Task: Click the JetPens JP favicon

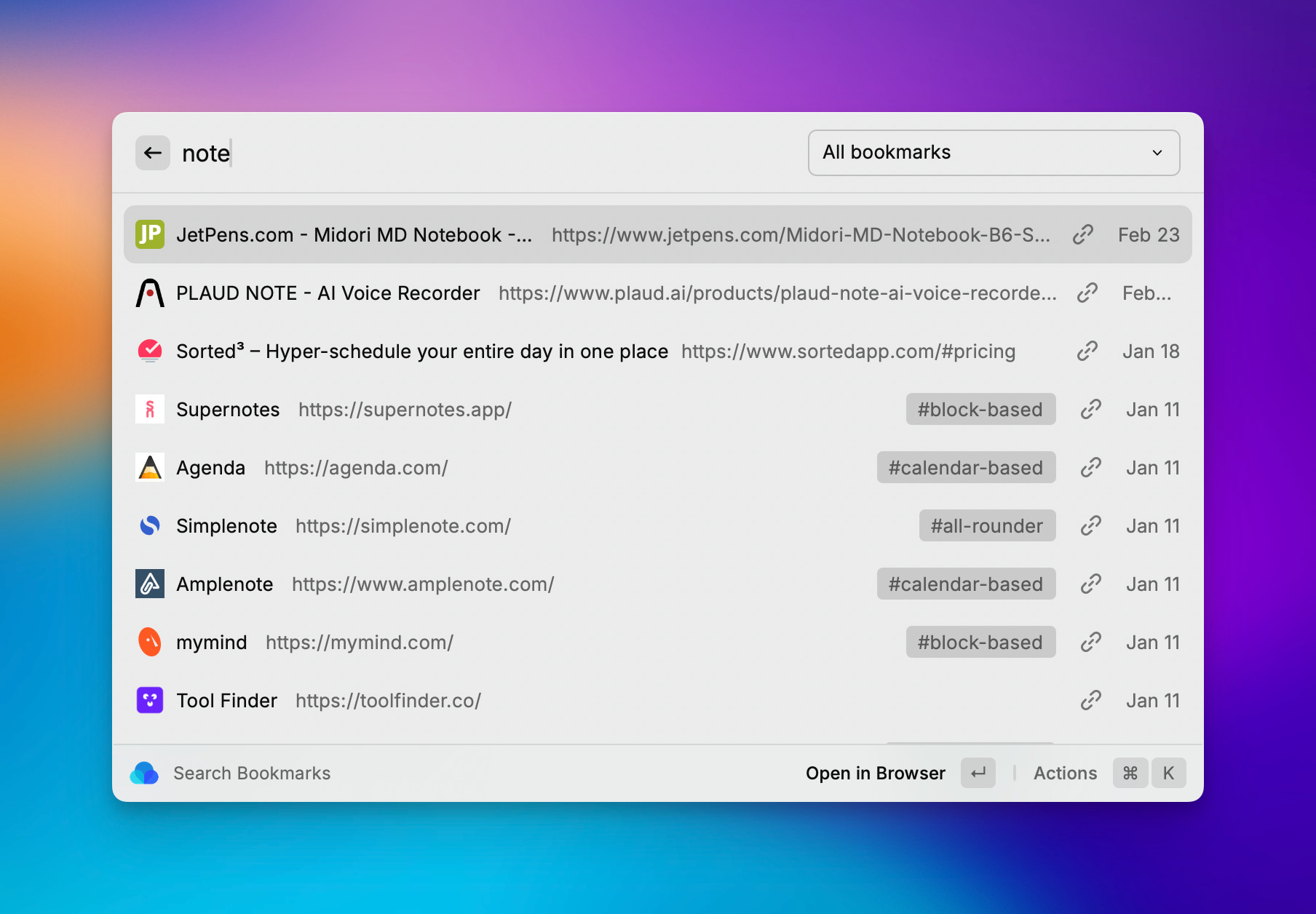Action: [x=150, y=234]
